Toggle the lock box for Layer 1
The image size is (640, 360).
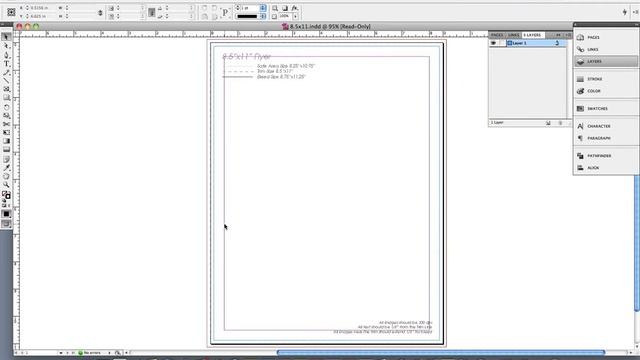click(502, 43)
